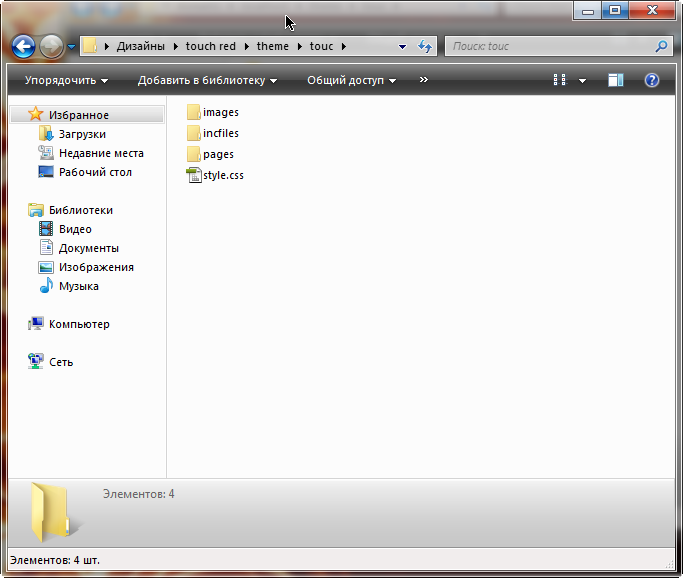Go back with the blue Back arrow

[23, 46]
